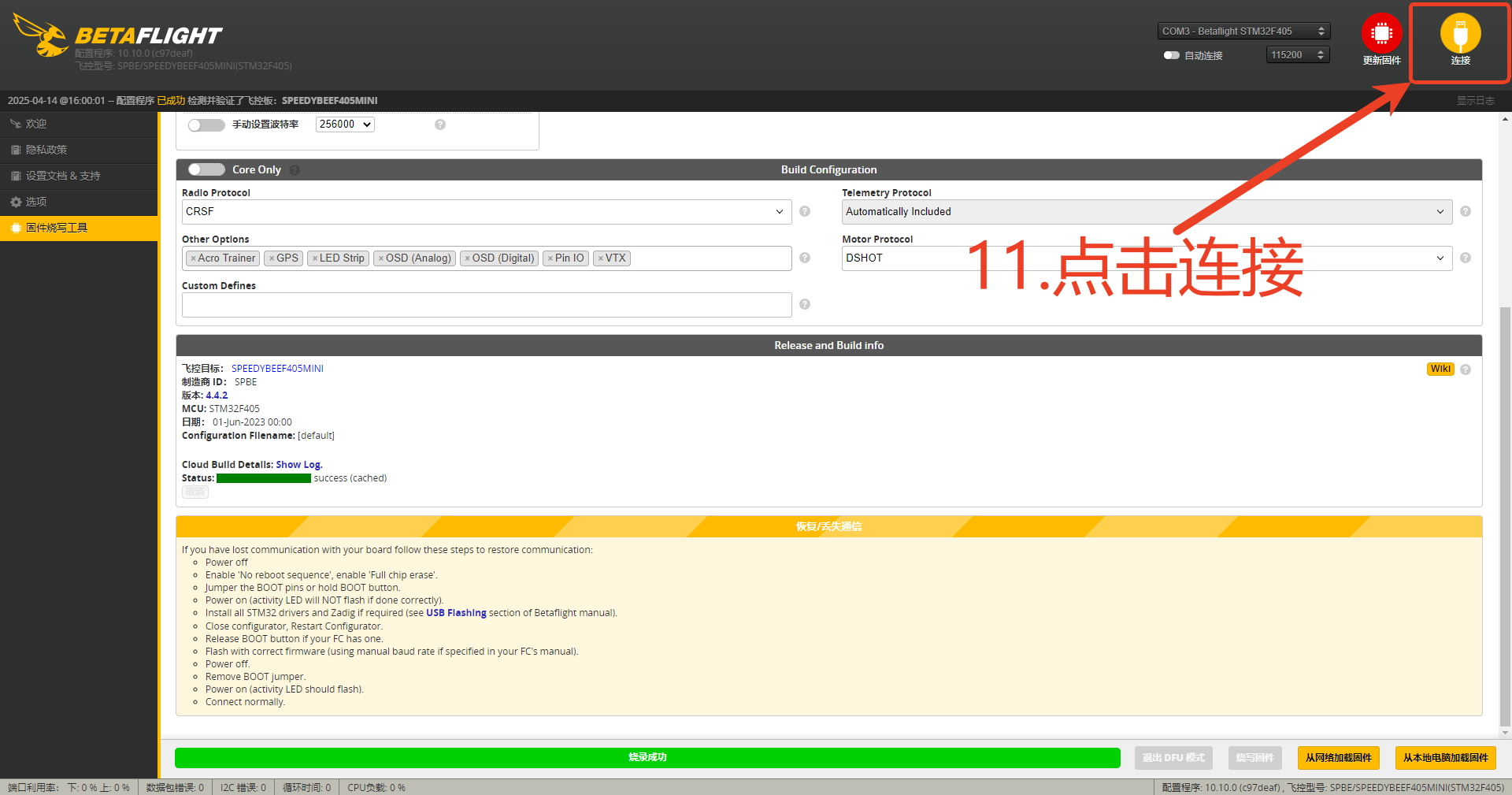Open the Privacy Policy sidebar tab
Image resolution: width=1512 pixels, height=795 pixels.
pyautogui.click(x=79, y=150)
